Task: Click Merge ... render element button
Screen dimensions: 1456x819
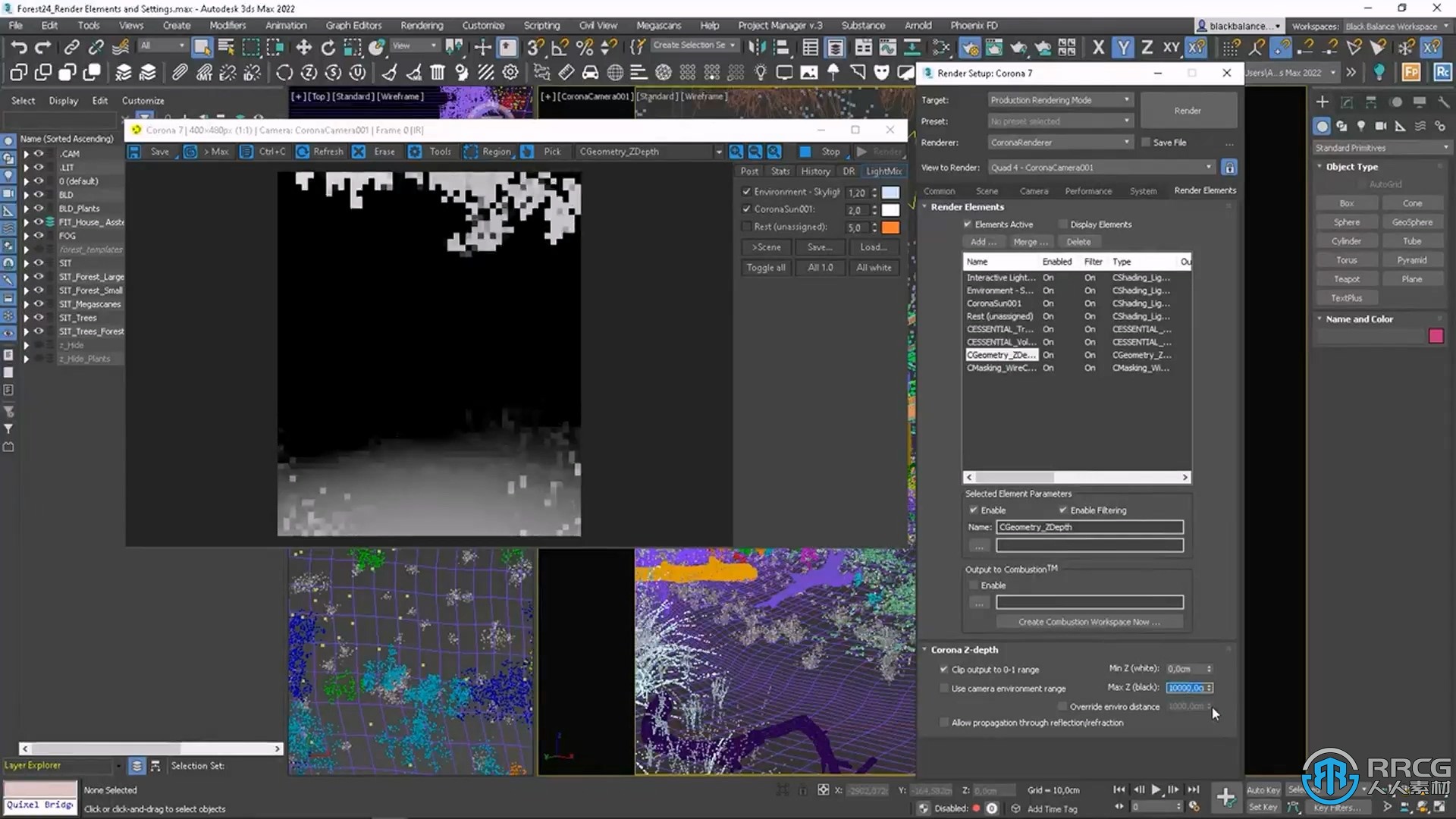Action: click(x=1031, y=242)
